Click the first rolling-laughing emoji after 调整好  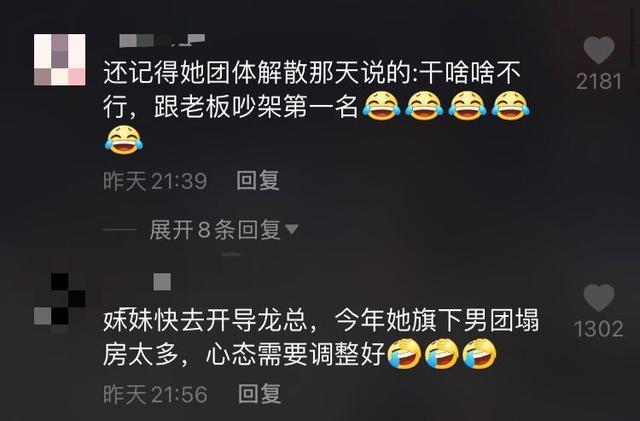pyautogui.click(x=404, y=354)
